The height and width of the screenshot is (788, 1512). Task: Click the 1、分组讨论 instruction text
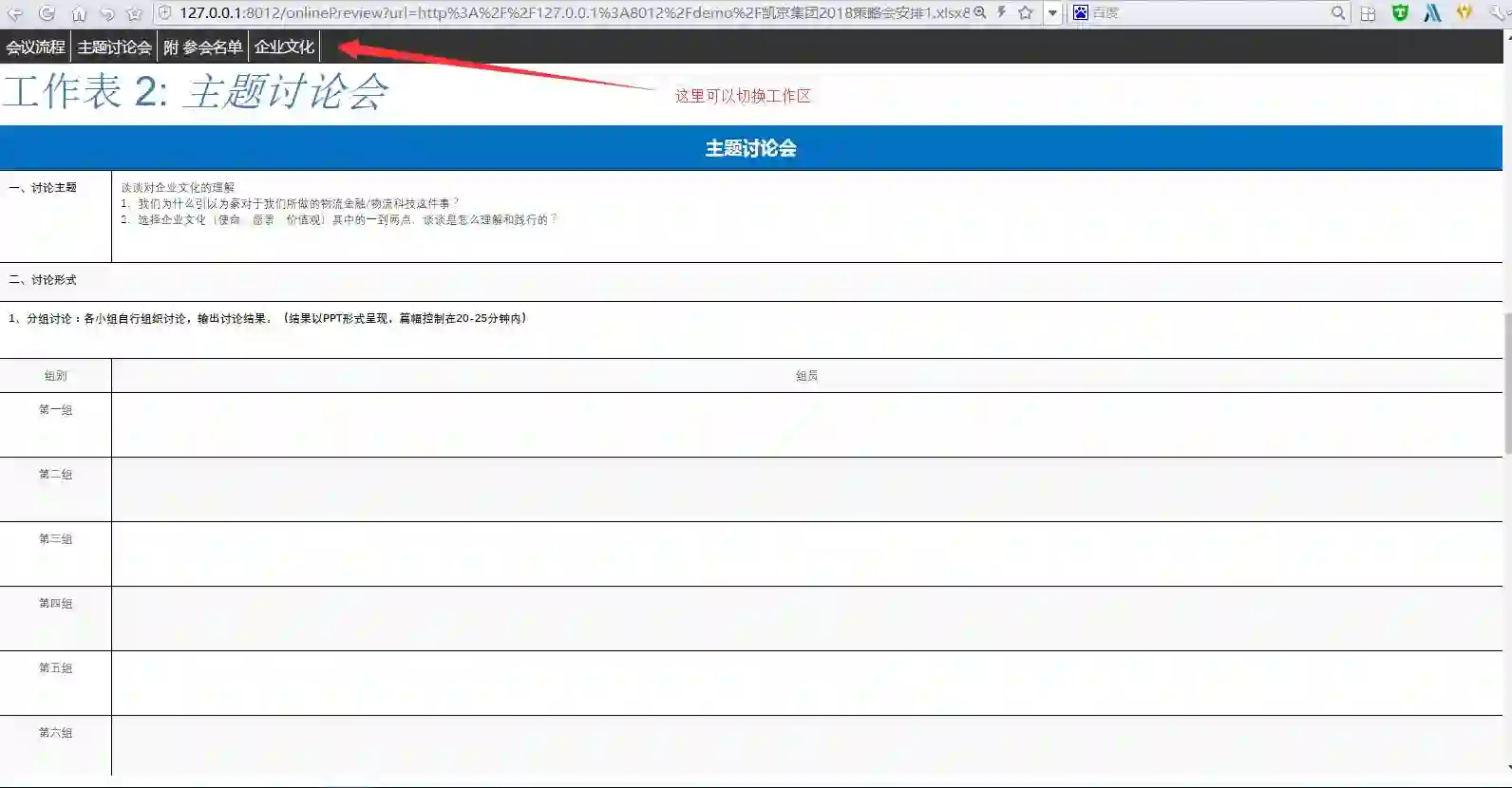pos(267,319)
